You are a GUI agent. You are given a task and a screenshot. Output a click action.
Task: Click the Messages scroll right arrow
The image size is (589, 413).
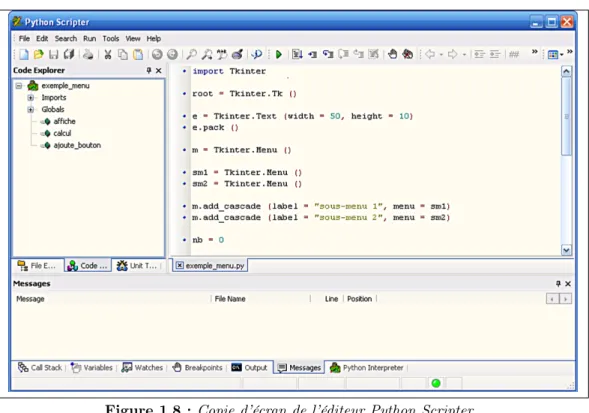565,299
